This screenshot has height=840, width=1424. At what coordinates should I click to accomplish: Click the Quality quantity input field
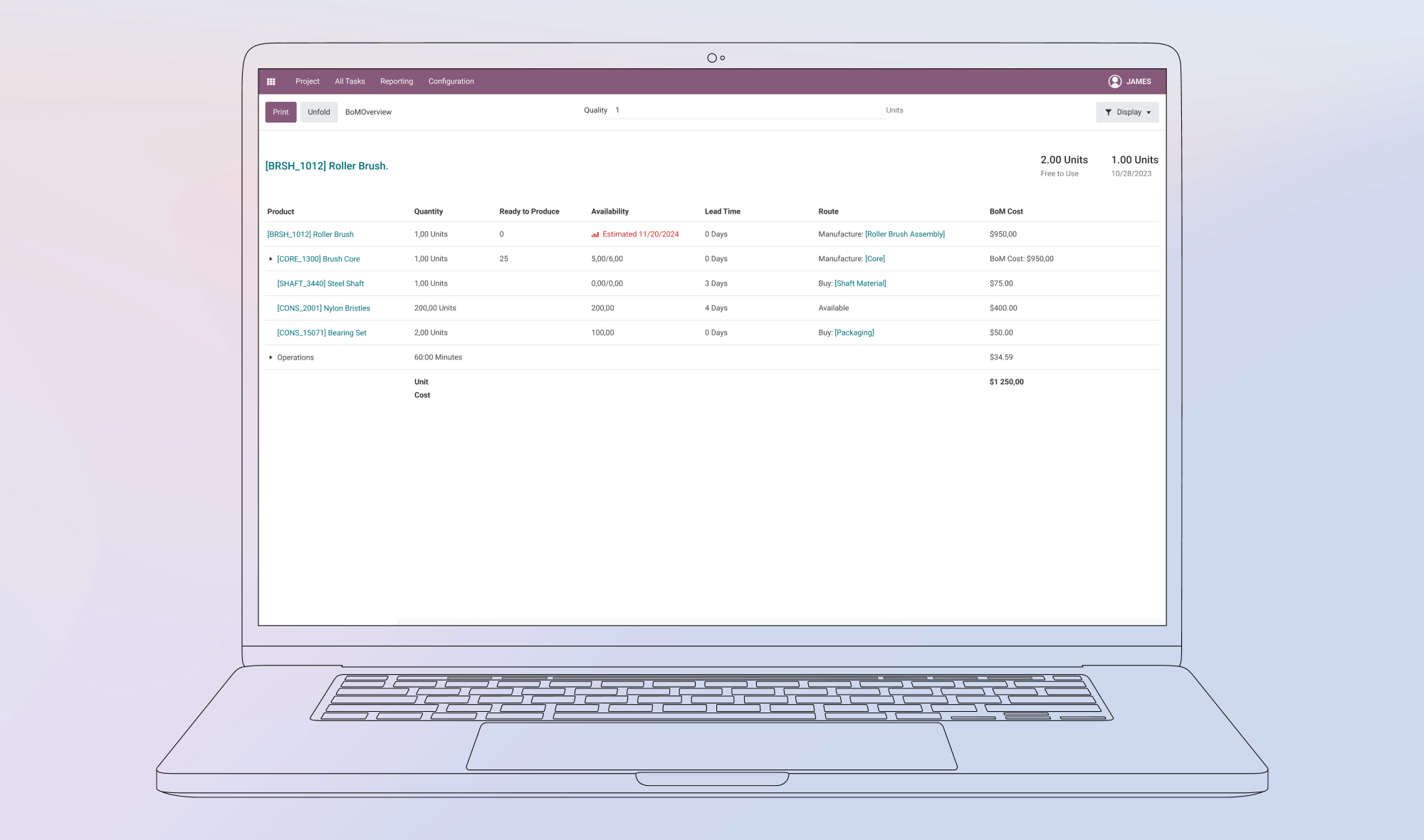tap(748, 110)
